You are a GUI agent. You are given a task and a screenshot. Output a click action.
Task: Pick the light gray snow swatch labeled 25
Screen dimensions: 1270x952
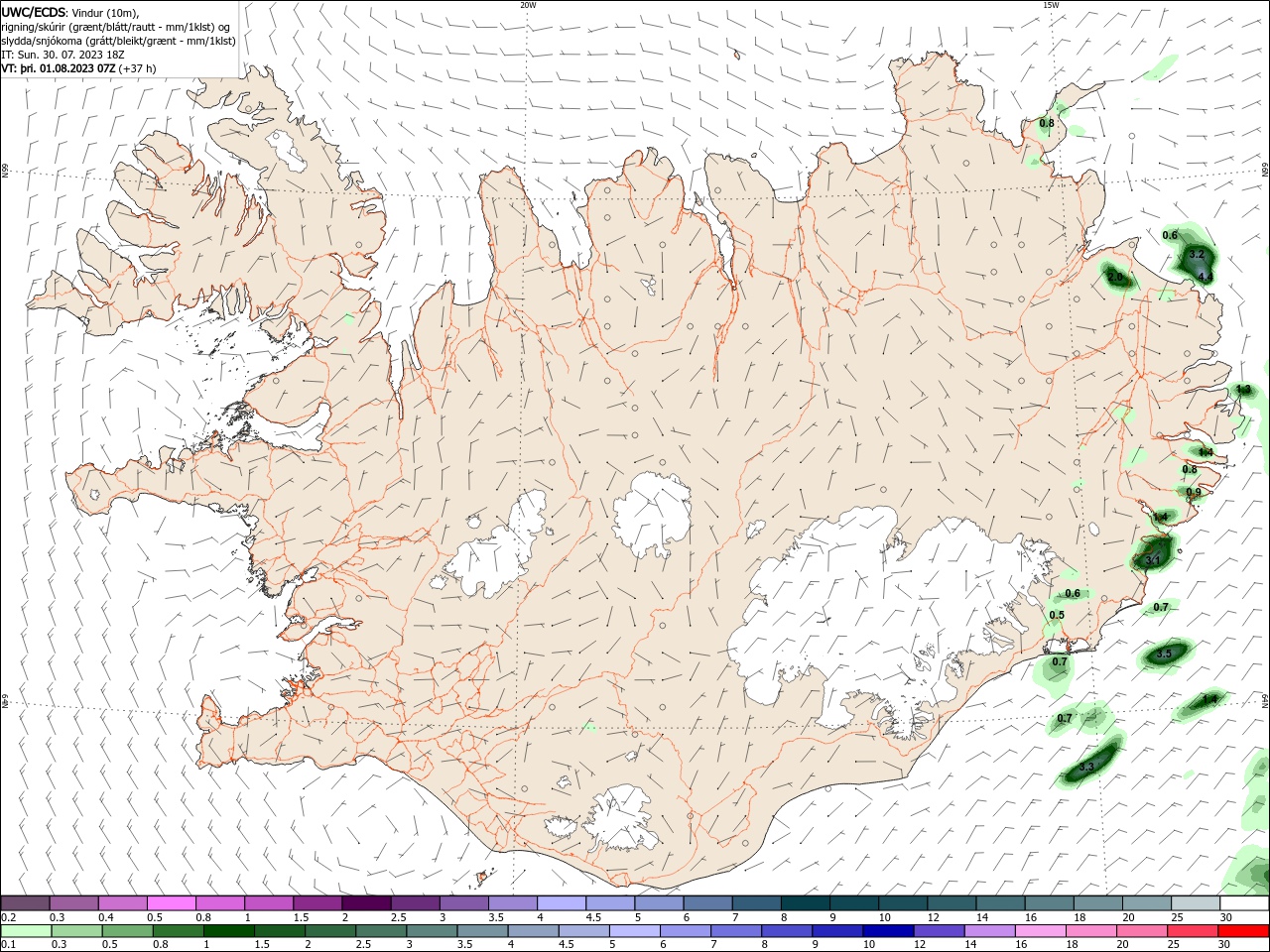point(1196,903)
